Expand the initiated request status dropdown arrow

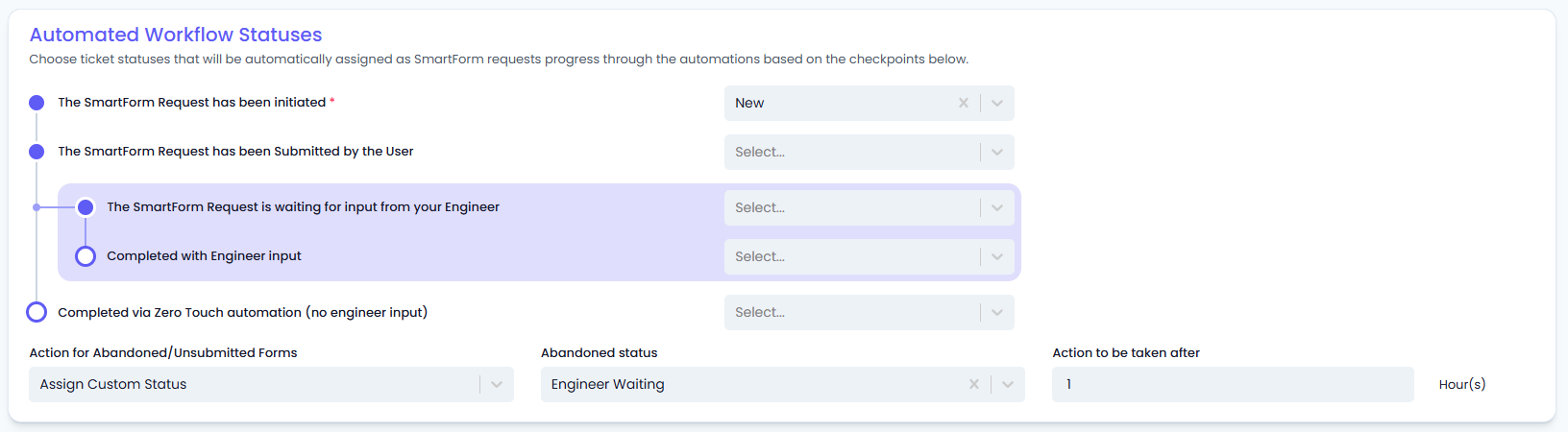(997, 103)
